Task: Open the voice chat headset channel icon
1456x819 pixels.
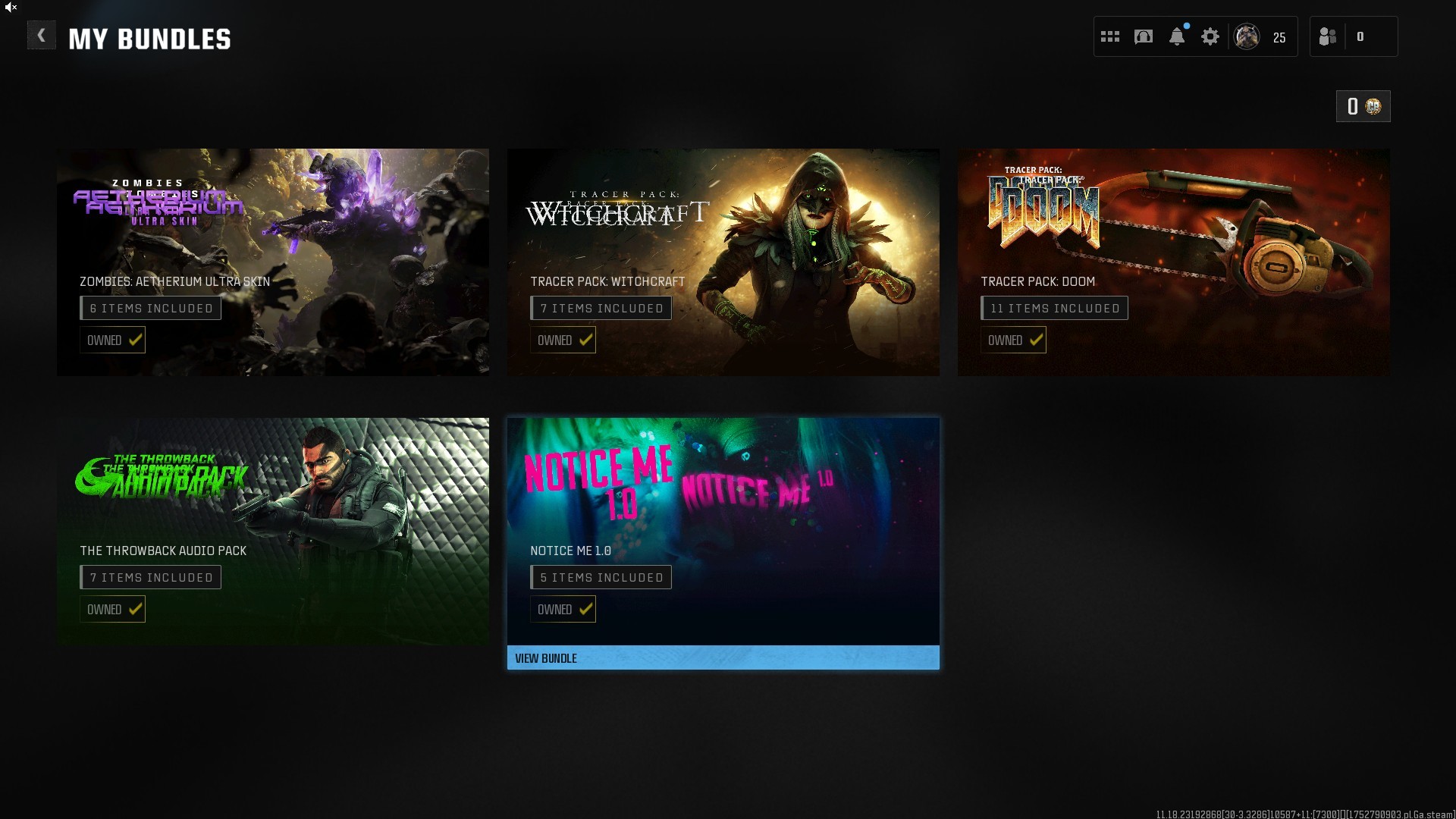Action: [1144, 36]
